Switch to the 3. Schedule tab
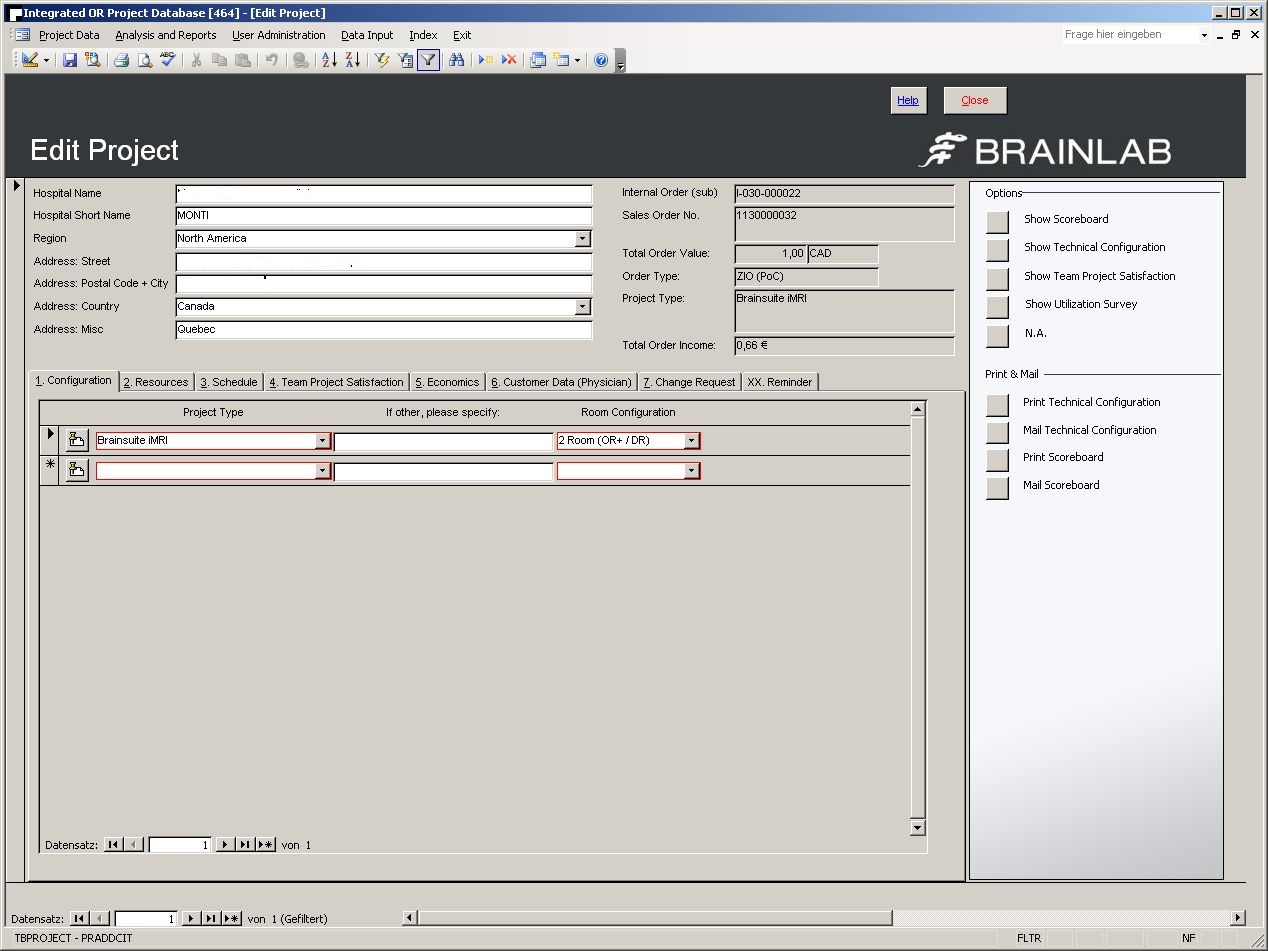The width and height of the screenshot is (1268, 951). click(x=229, y=382)
